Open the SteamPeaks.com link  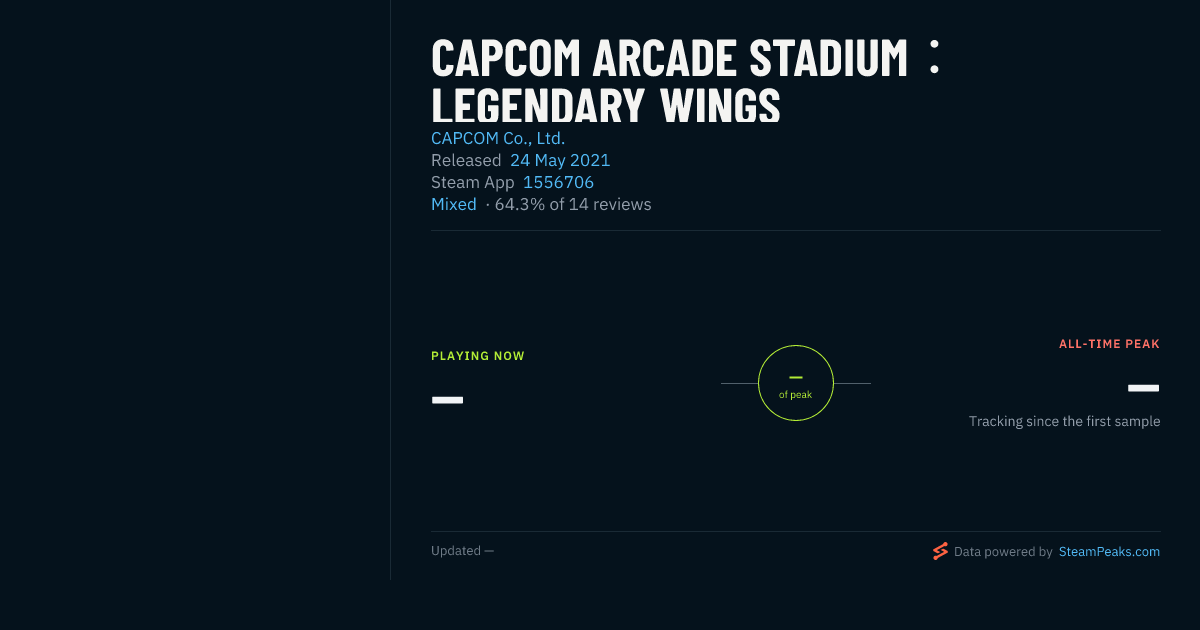click(1109, 552)
